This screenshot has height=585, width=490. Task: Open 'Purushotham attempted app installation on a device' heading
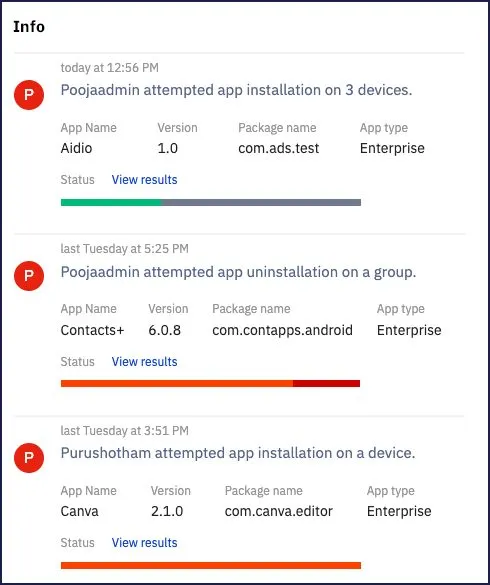click(238, 453)
